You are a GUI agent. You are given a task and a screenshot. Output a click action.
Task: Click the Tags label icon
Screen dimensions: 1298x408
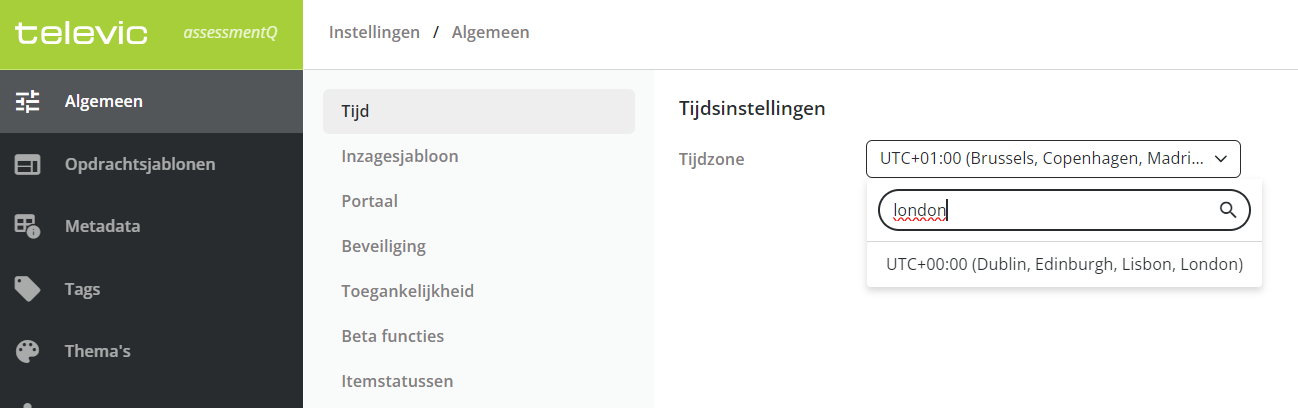[x=27, y=289]
